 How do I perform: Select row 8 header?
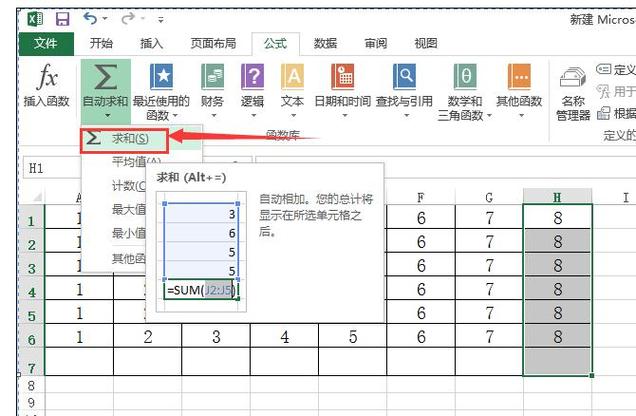[x=32, y=386]
